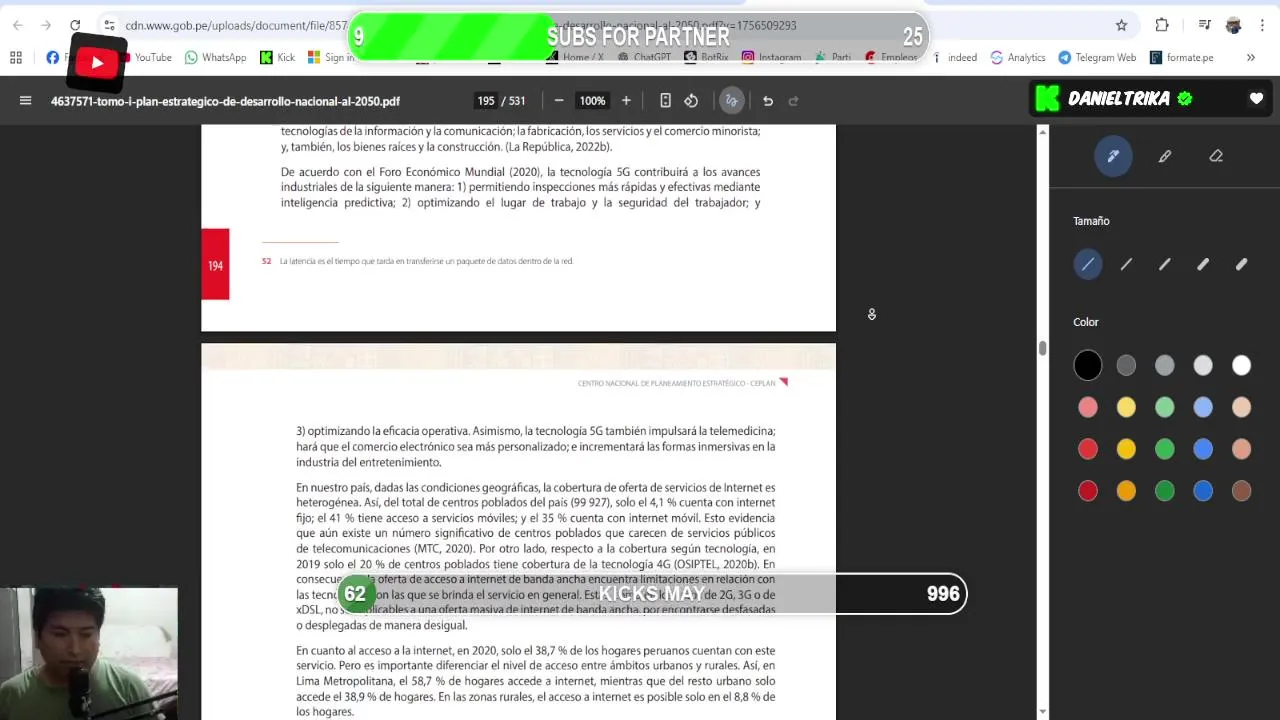Open the Telegram Web bookmark
The width and height of the screenshot is (1280, 720).
[1097, 57]
